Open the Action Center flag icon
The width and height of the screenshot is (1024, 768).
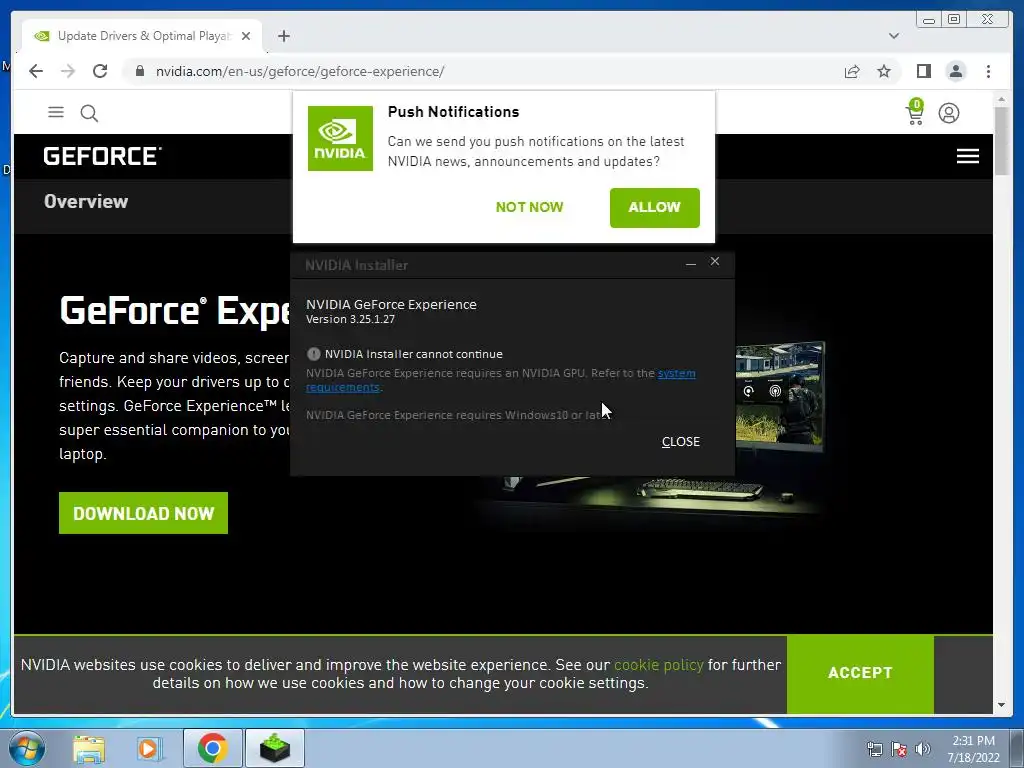click(899, 749)
